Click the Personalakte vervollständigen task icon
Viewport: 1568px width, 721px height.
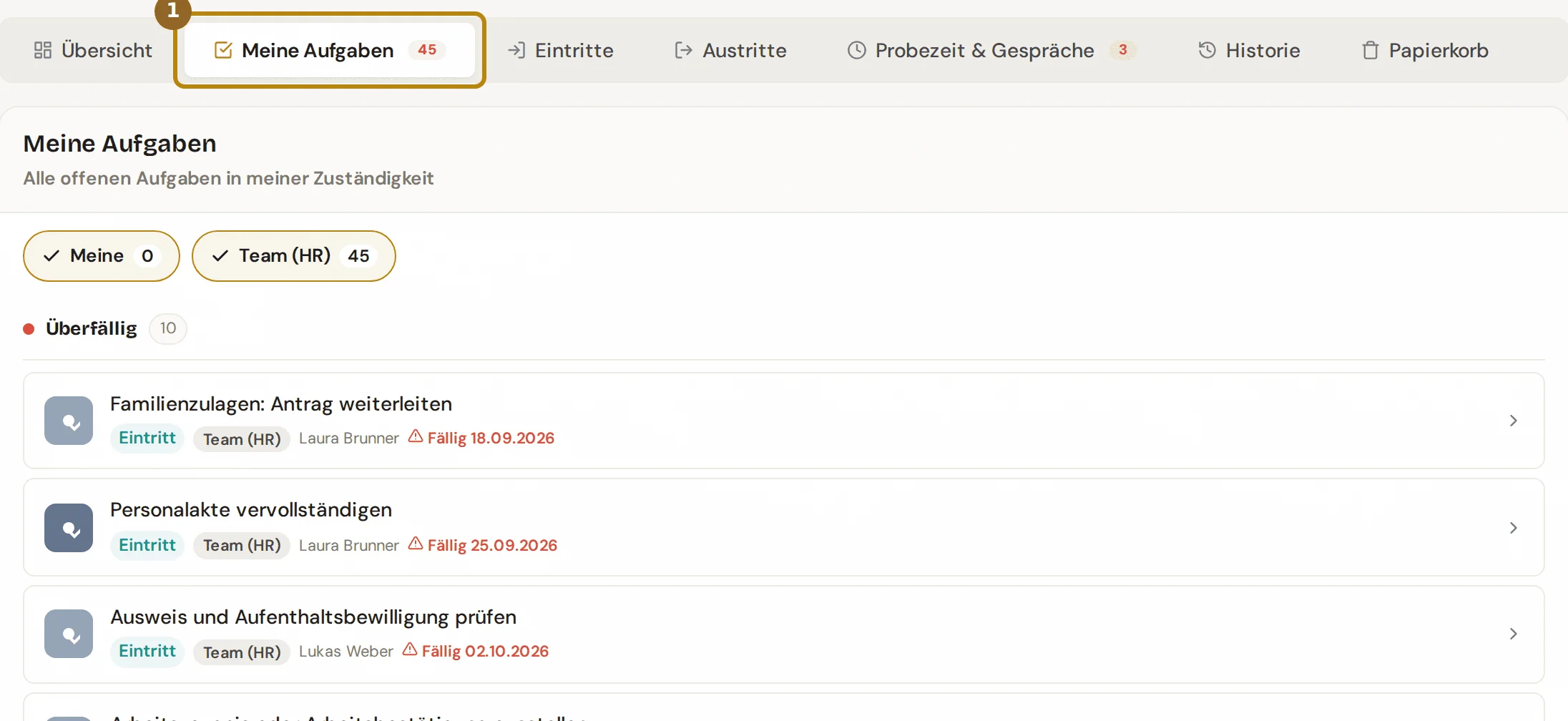69,528
